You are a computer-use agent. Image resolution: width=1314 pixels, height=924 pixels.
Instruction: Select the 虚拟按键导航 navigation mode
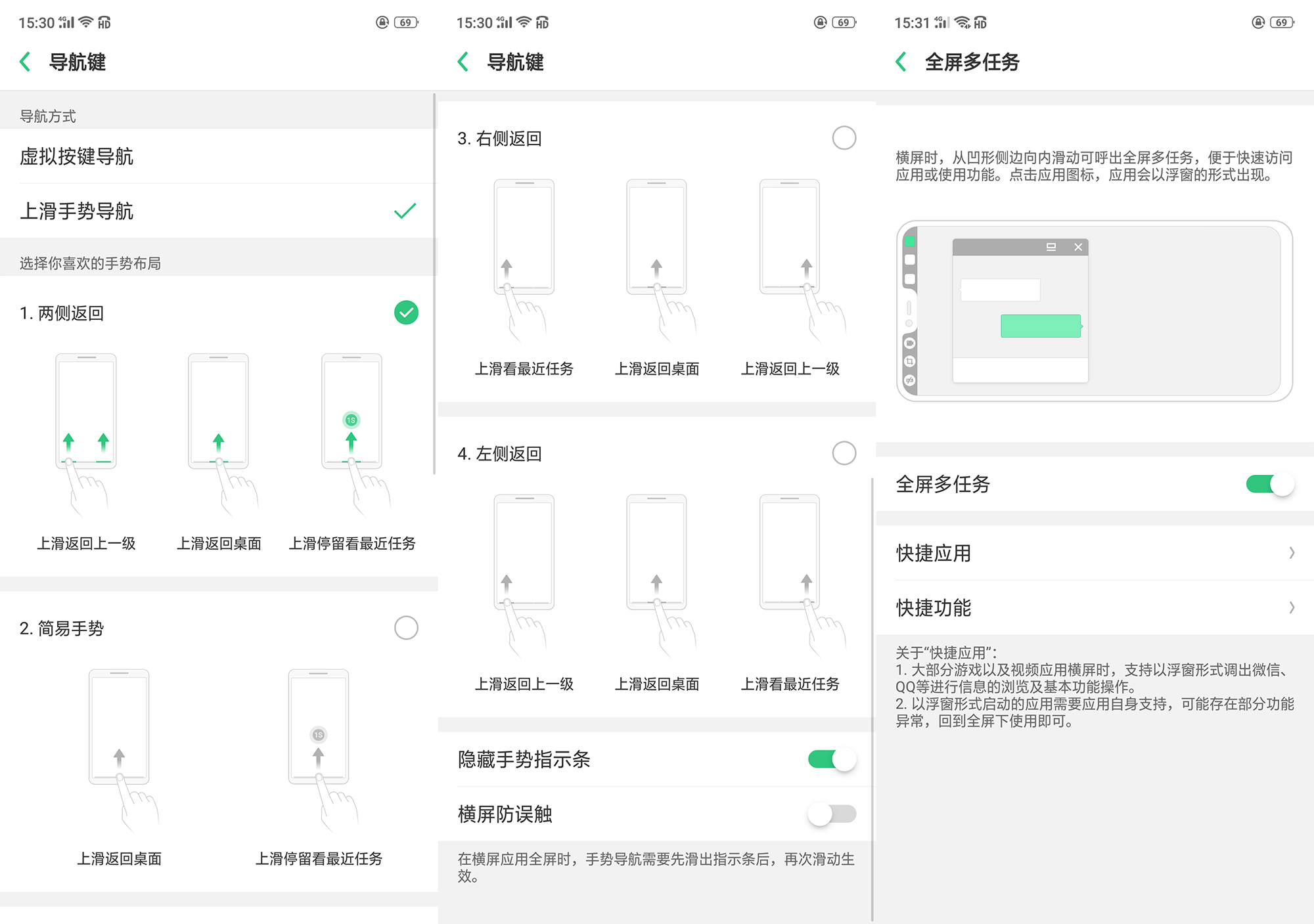[77, 156]
